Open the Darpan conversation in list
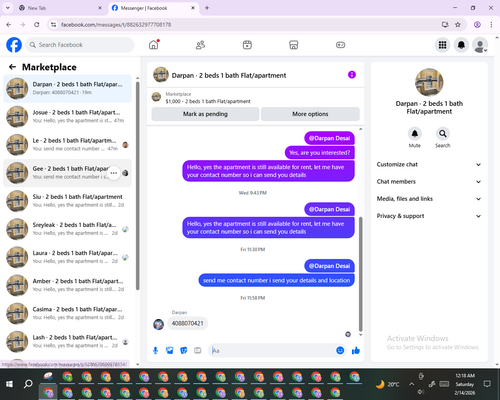 pos(67,88)
